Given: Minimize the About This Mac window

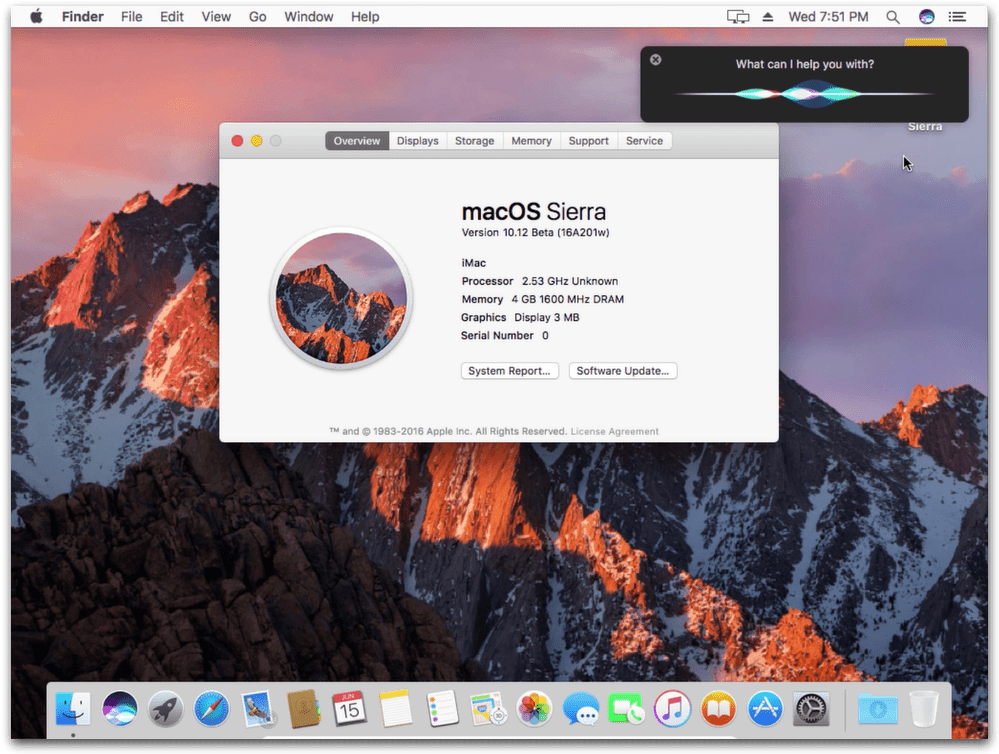Looking at the screenshot, I should point(257,141).
